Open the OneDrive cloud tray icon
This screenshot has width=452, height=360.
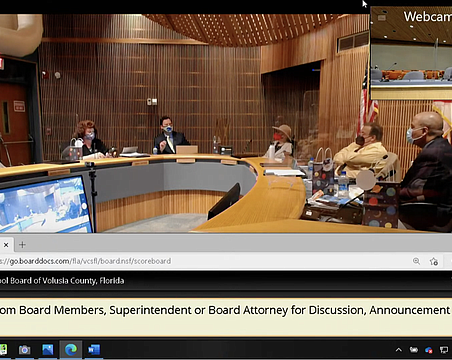[x=429, y=350]
